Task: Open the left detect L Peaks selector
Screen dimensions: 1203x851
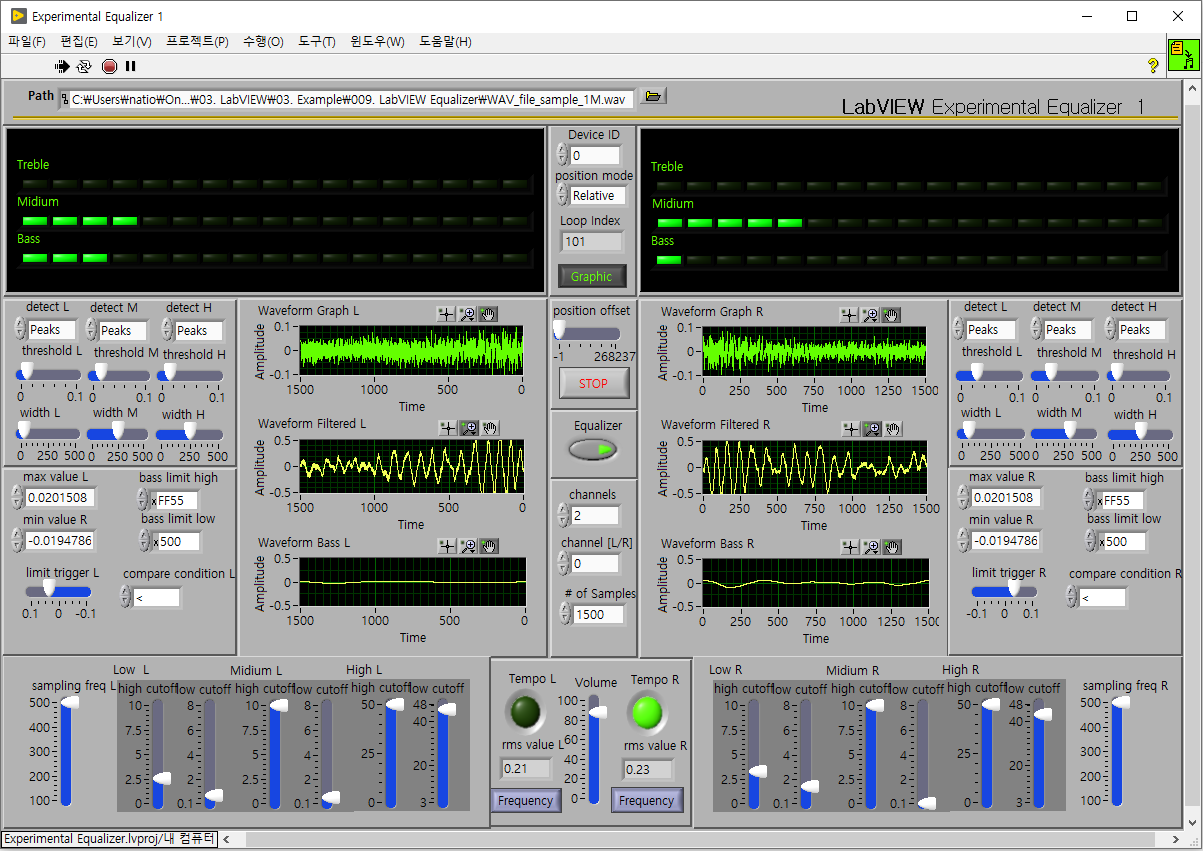Action: click(x=50, y=329)
